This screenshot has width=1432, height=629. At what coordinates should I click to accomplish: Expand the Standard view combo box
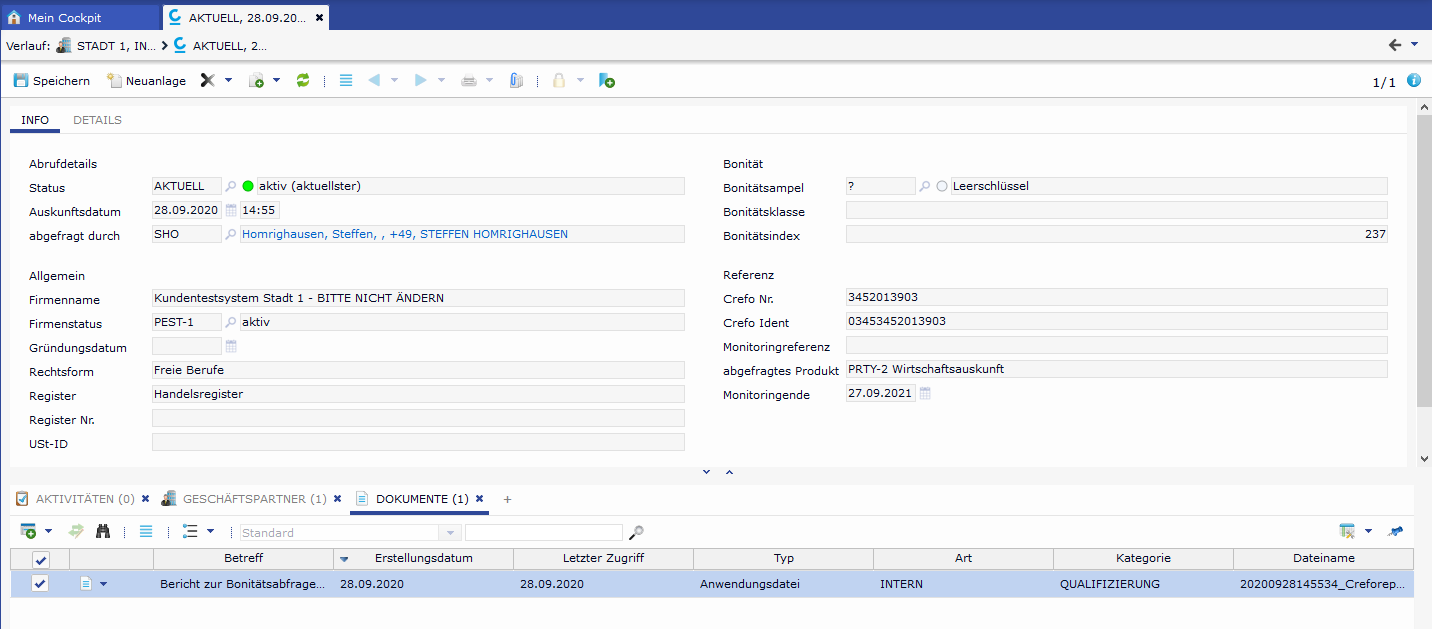[450, 533]
